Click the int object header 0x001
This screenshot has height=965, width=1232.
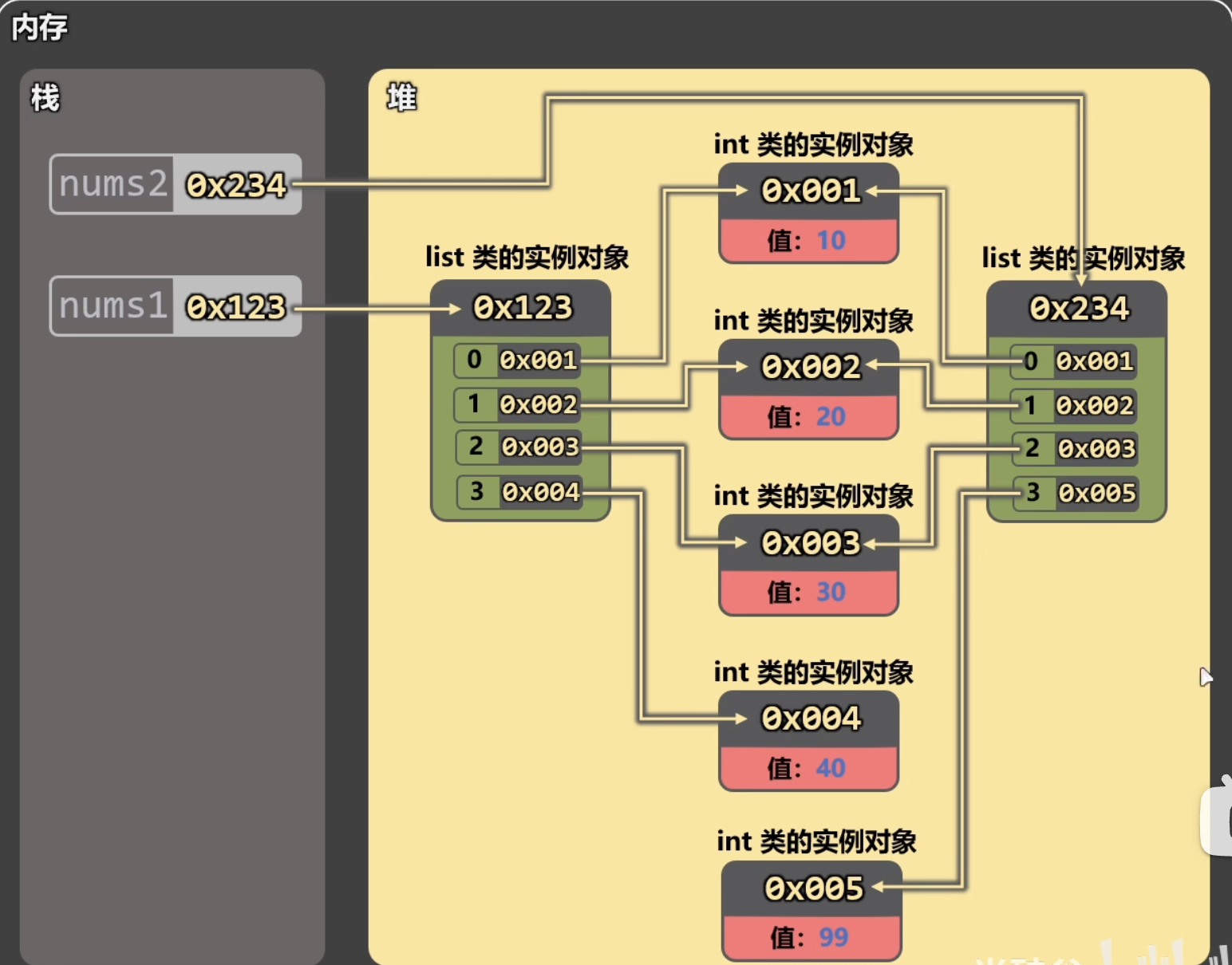tap(809, 191)
